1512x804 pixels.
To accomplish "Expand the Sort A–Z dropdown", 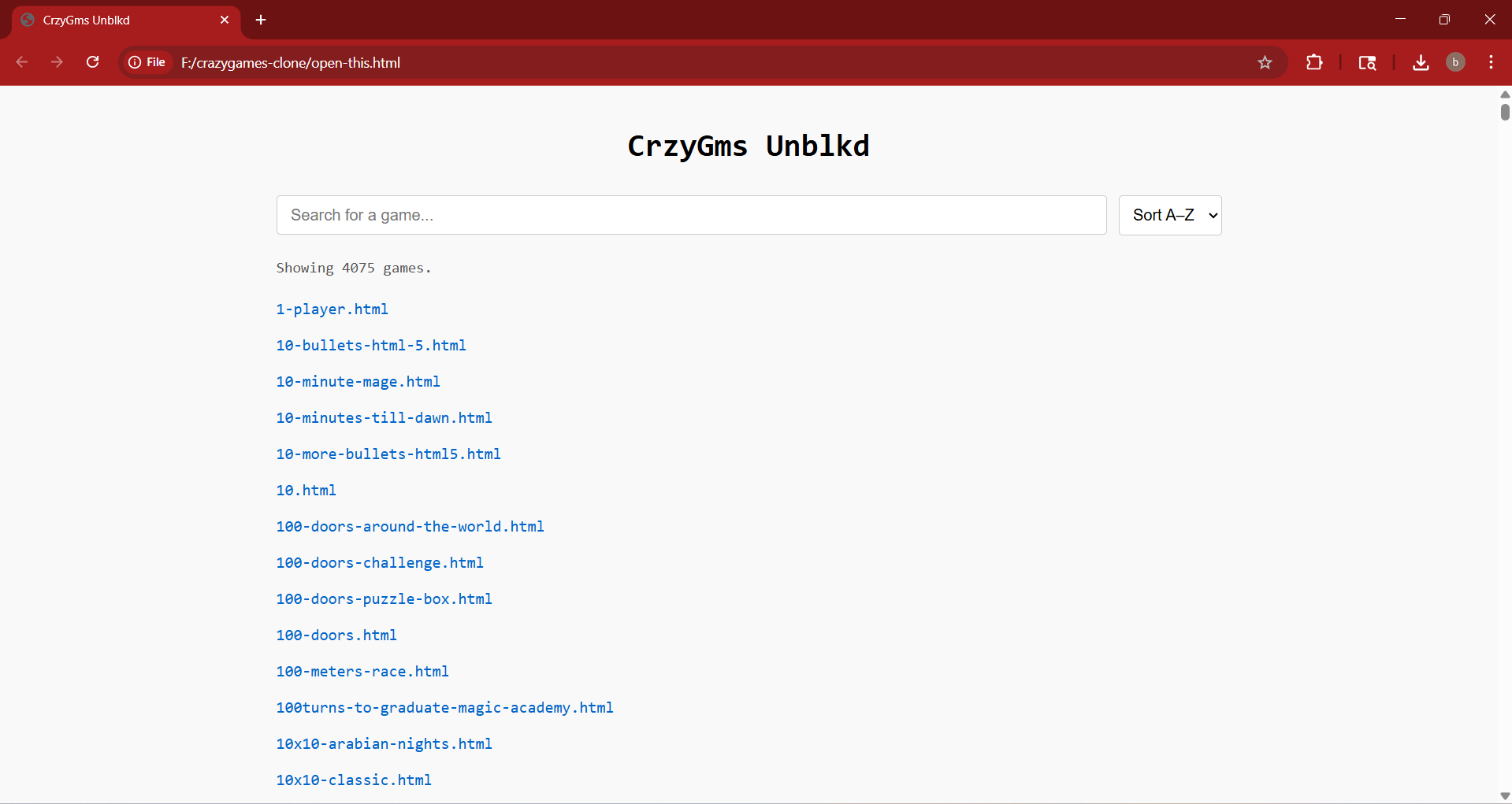I will [1169, 215].
